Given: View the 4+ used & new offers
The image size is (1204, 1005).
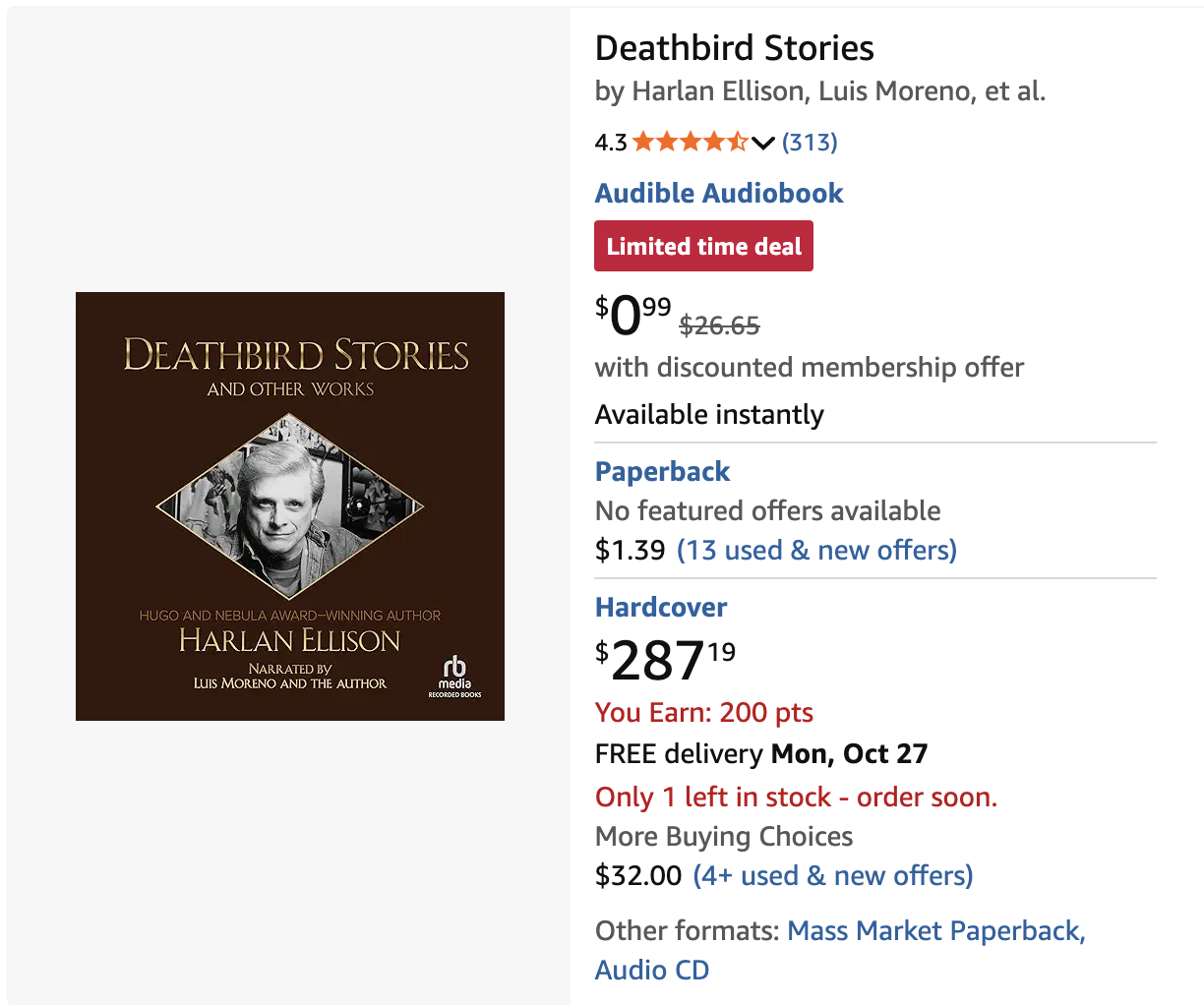Looking at the screenshot, I should pyautogui.click(x=832, y=876).
